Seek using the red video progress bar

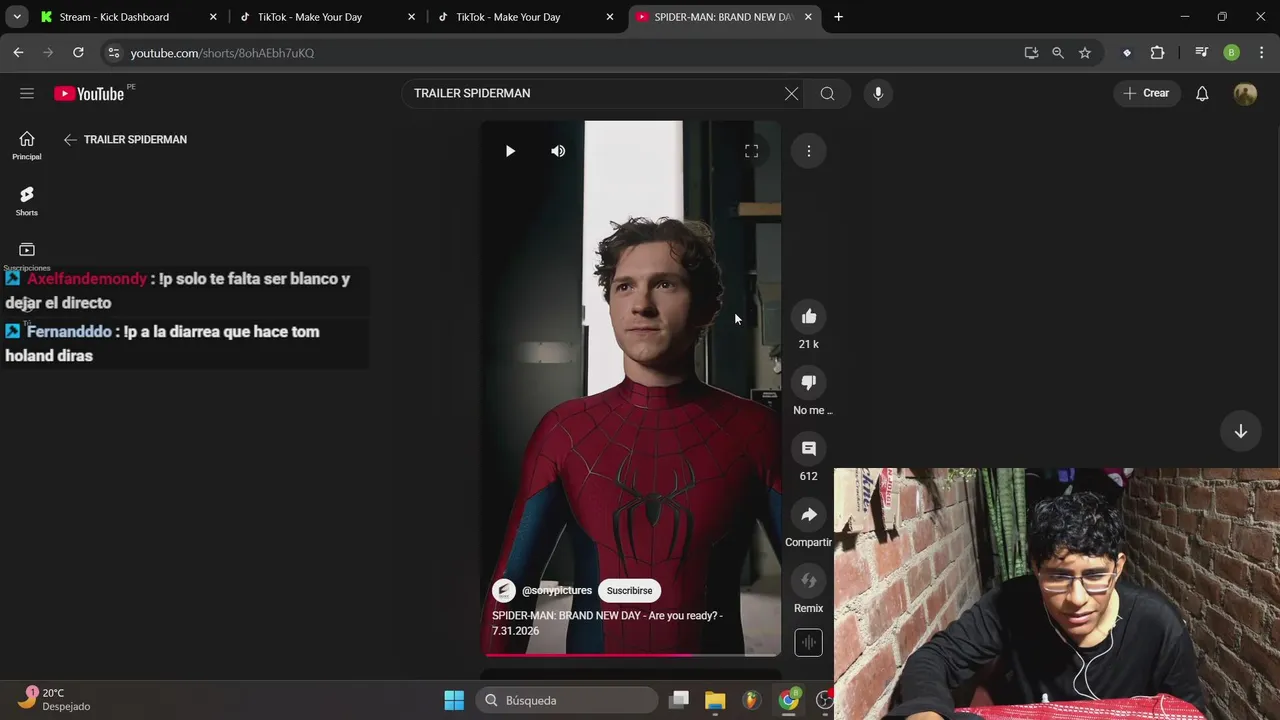[631, 655]
